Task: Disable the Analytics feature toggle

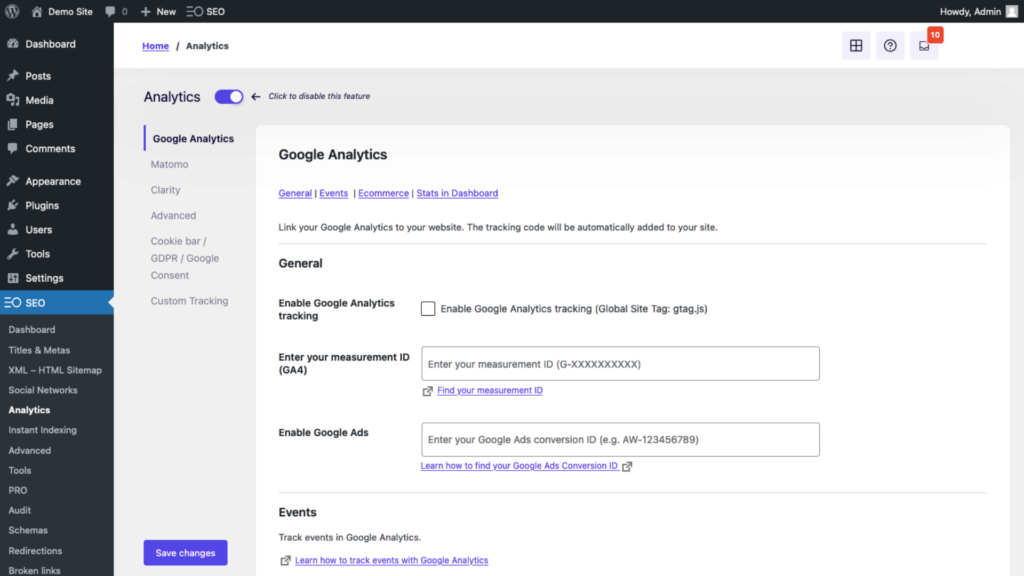Action: tap(229, 97)
